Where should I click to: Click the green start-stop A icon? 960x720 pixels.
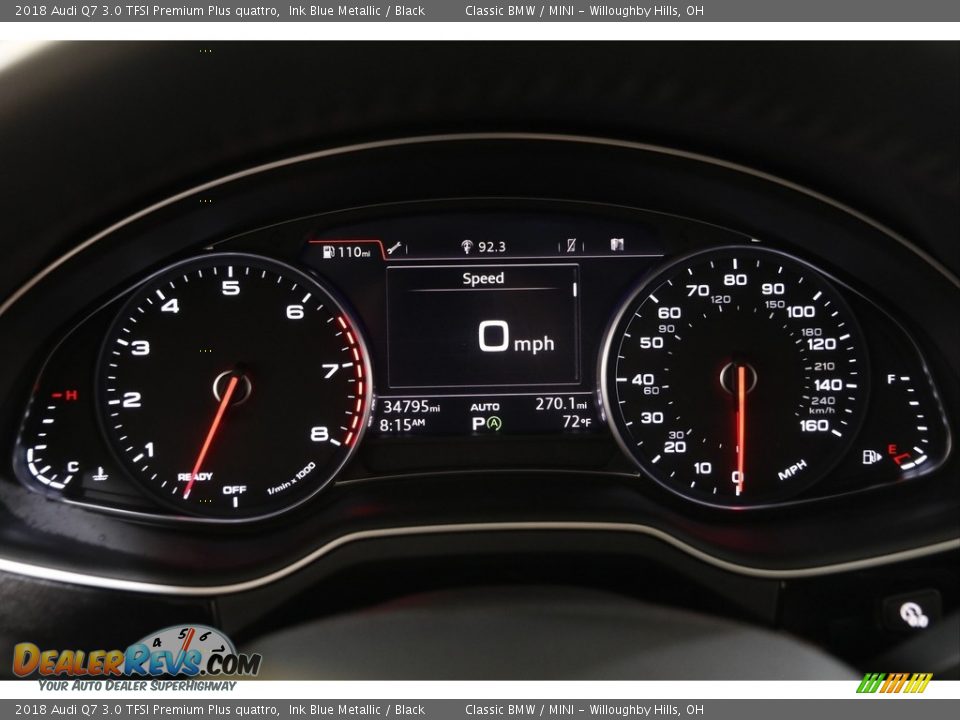(x=494, y=424)
